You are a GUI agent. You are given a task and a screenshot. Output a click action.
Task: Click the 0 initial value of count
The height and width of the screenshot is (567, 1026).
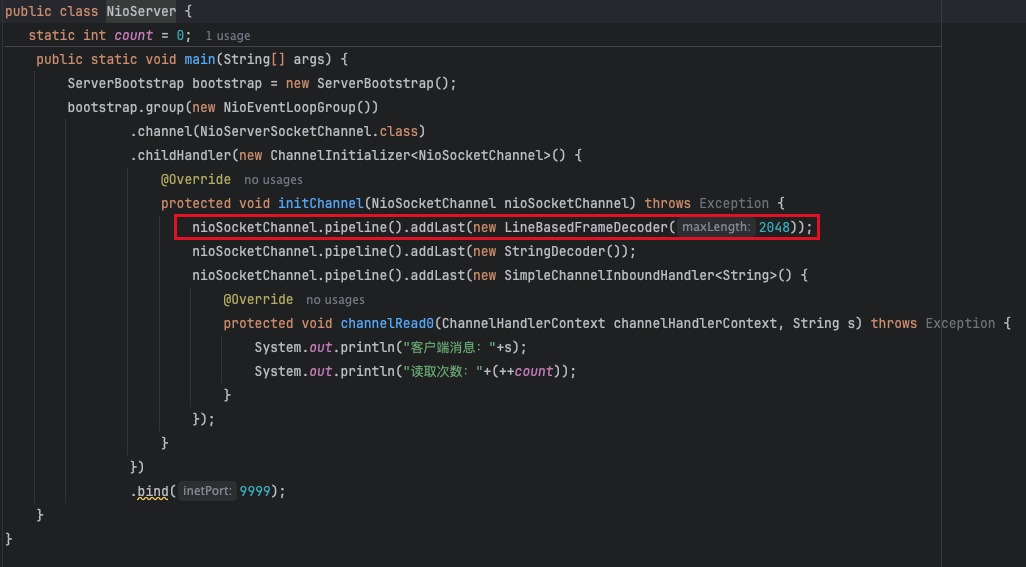(x=180, y=35)
